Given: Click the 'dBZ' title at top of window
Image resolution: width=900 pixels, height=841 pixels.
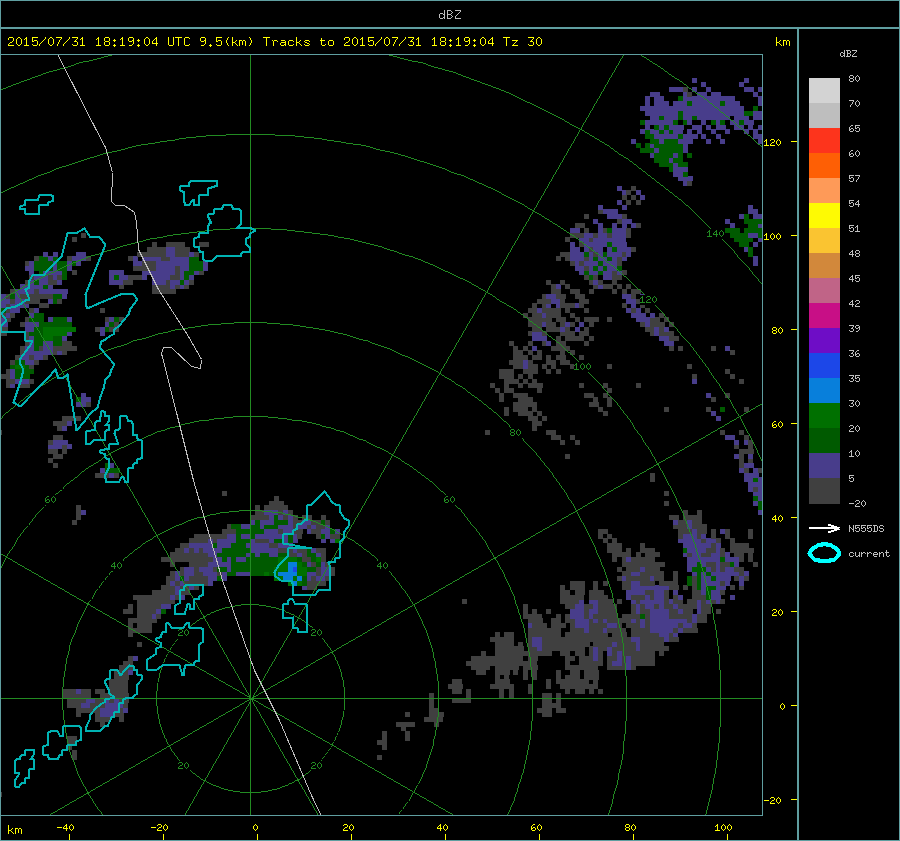Looking at the screenshot, I should coord(449,14).
